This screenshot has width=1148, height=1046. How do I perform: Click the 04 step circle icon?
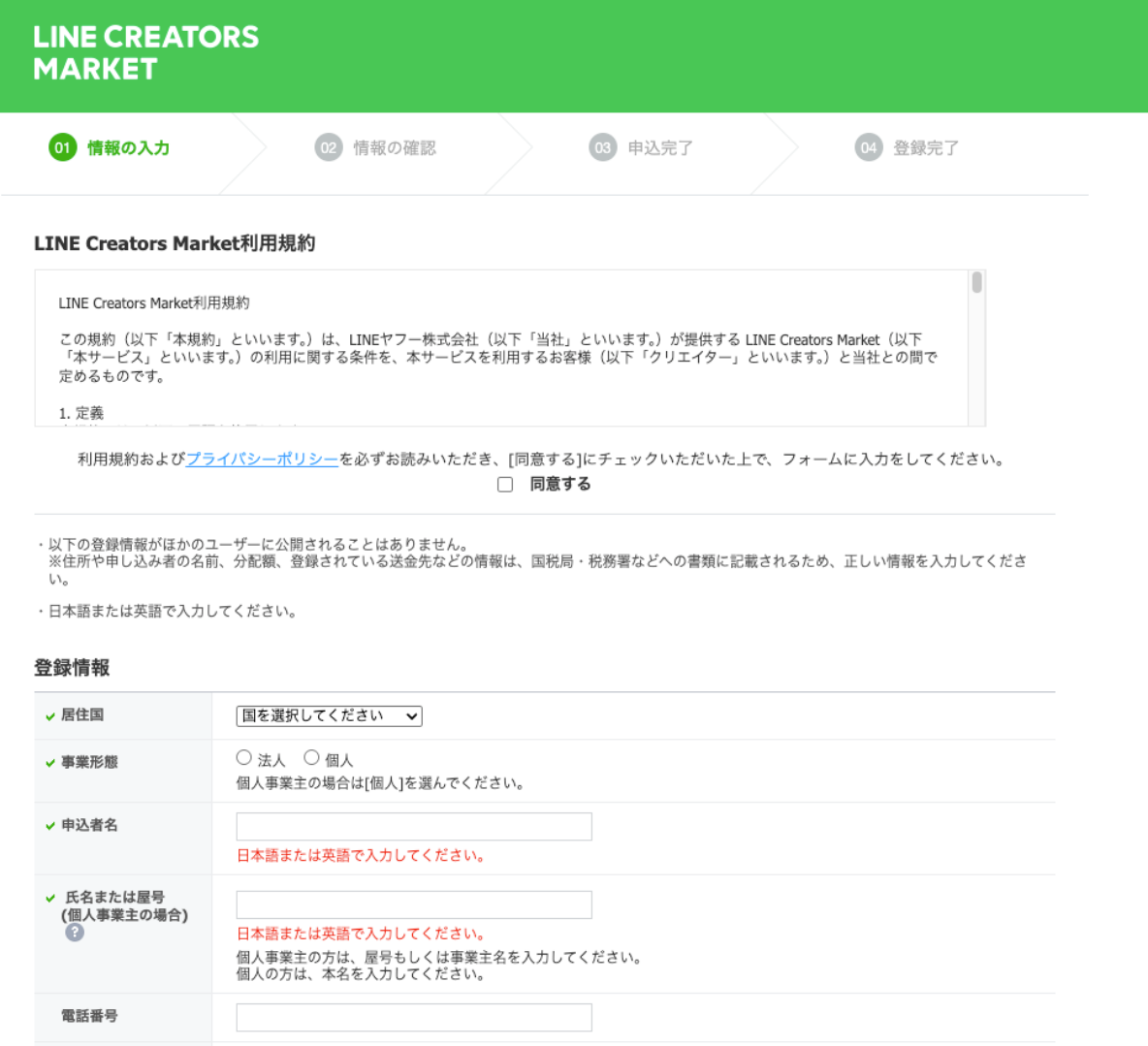[869, 148]
